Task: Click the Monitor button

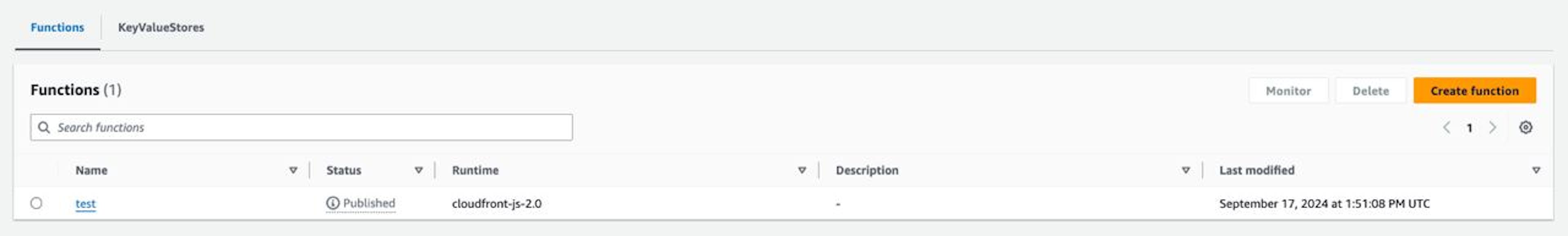Action: click(1288, 90)
